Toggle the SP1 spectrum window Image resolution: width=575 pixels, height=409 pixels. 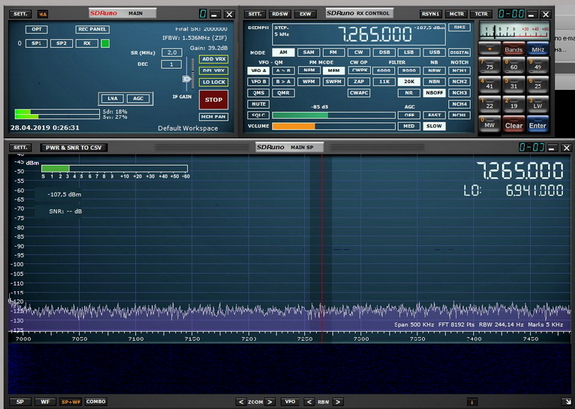tap(36, 43)
